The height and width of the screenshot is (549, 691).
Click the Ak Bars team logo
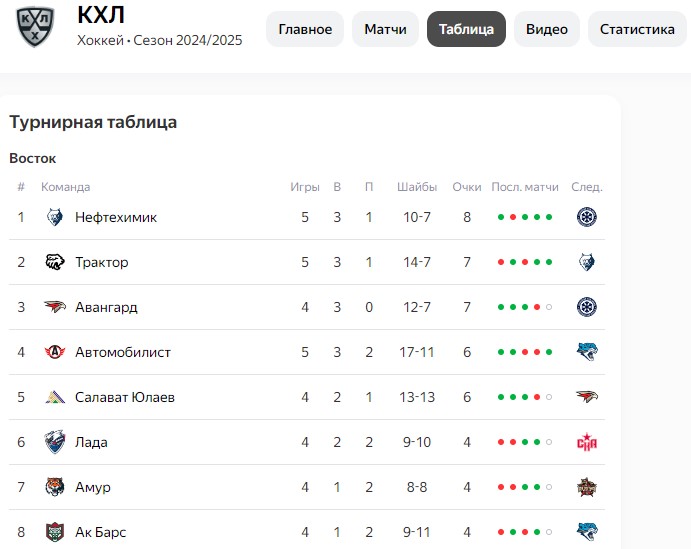[x=55, y=532]
